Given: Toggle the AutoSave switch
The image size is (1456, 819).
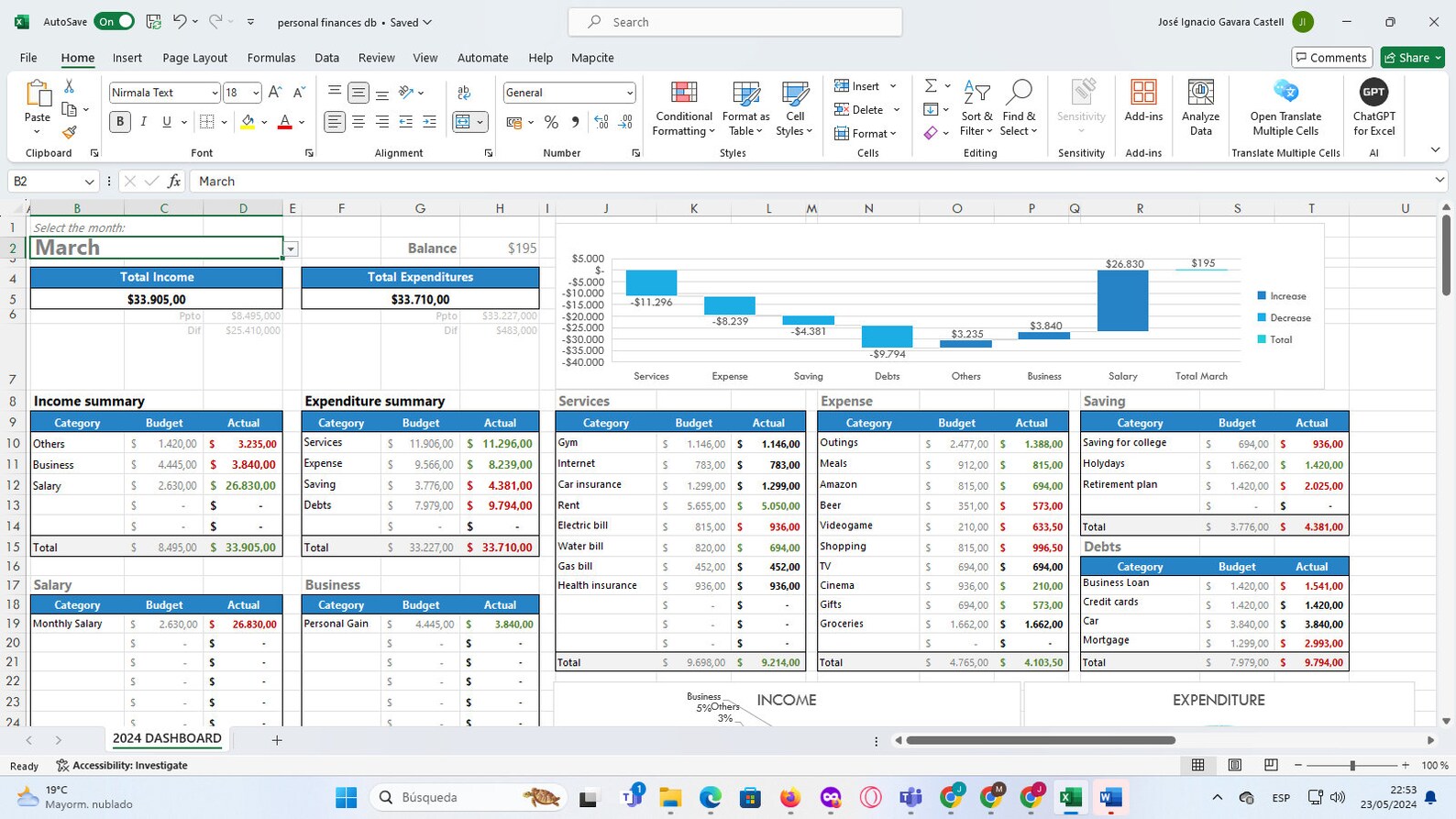Looking at the screenshot, I should click(x=114, y=21).
